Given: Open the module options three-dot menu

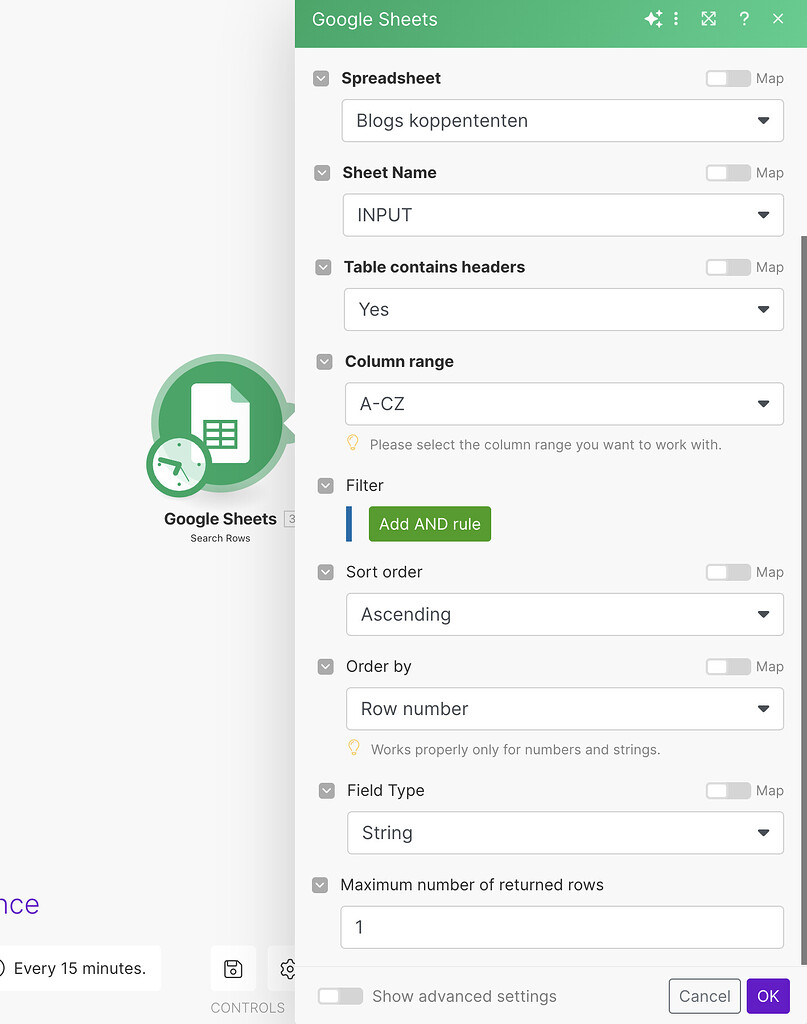Looking at the screenshot, I should pos(676,18).
